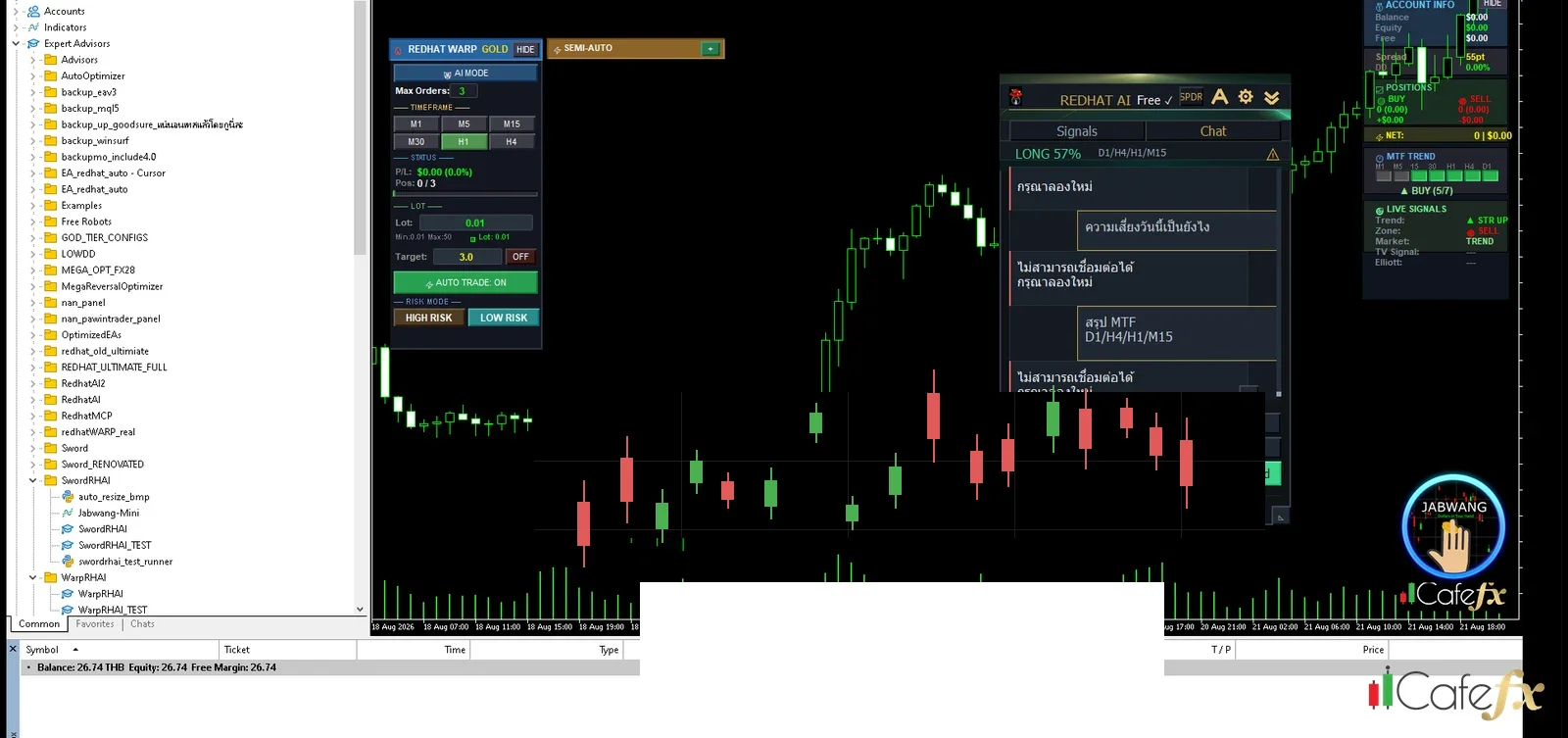Click the REDHAT AI mushroom logo icon
This screenshot has width=1568, height=738.
tap(1016, 97)
